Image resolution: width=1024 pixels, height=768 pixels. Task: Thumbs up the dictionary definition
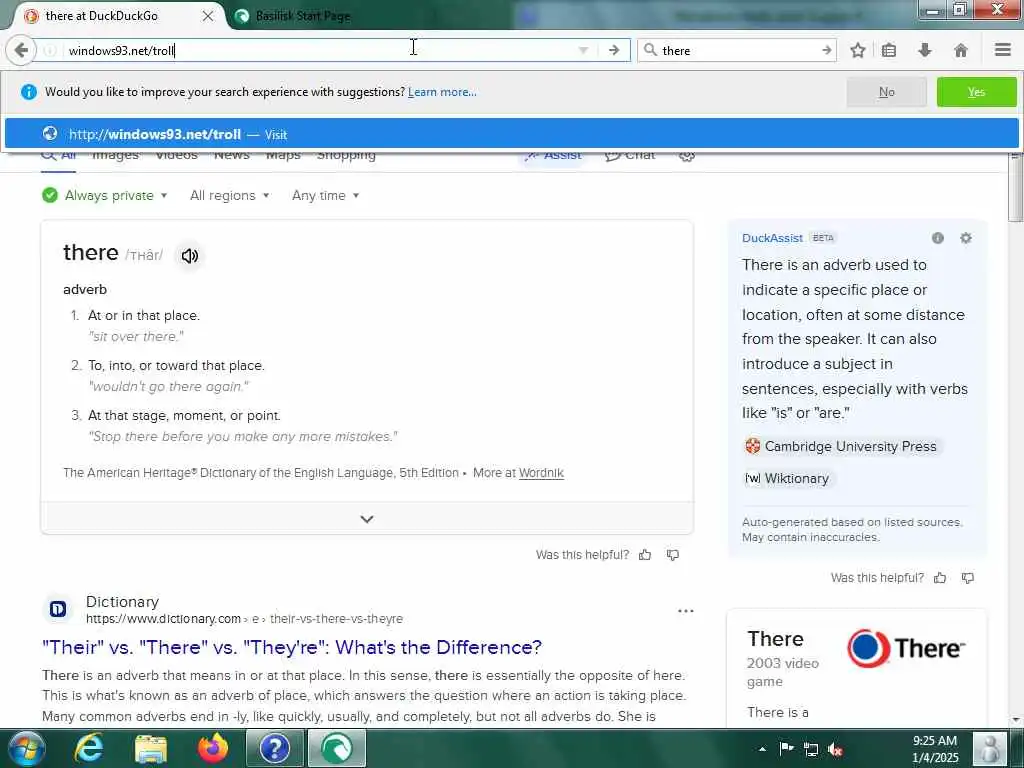point(645,555)
